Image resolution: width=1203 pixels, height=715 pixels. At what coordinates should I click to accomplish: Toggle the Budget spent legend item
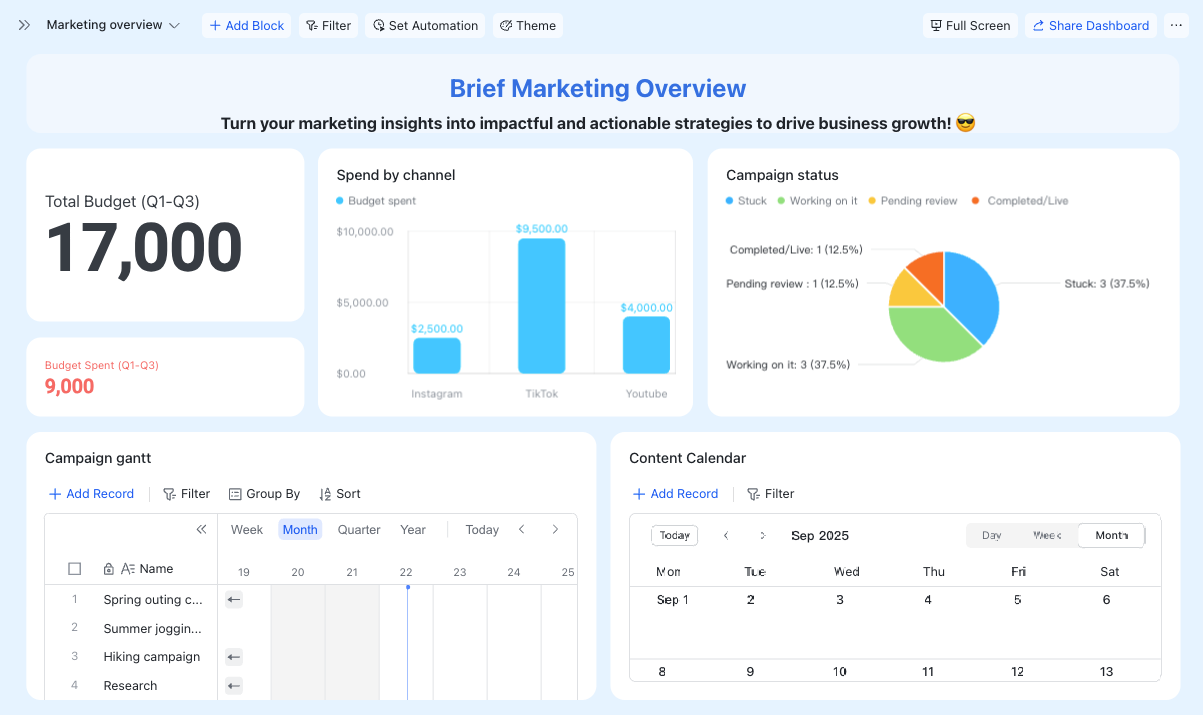(376, 201)
